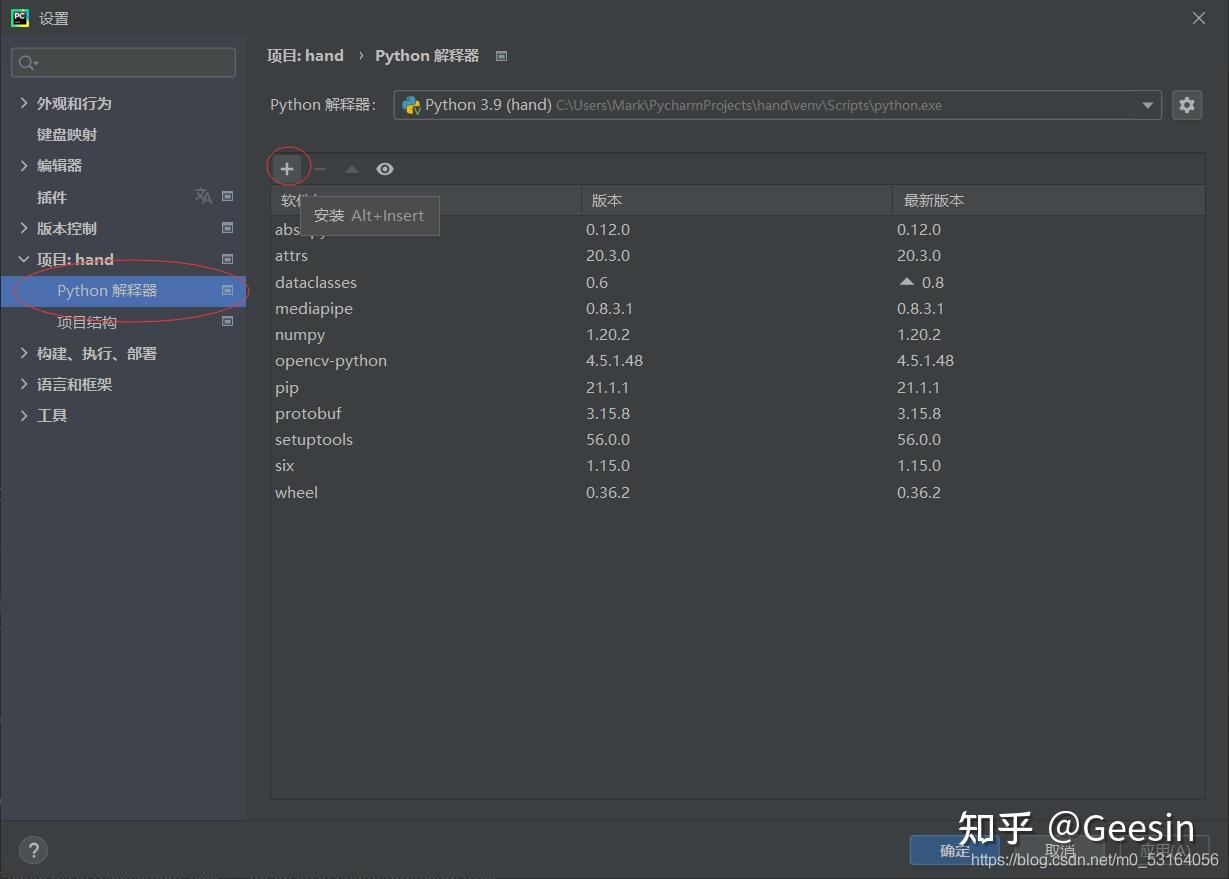
Task: Click the plus icon to install a package
Action: [288, 168]
